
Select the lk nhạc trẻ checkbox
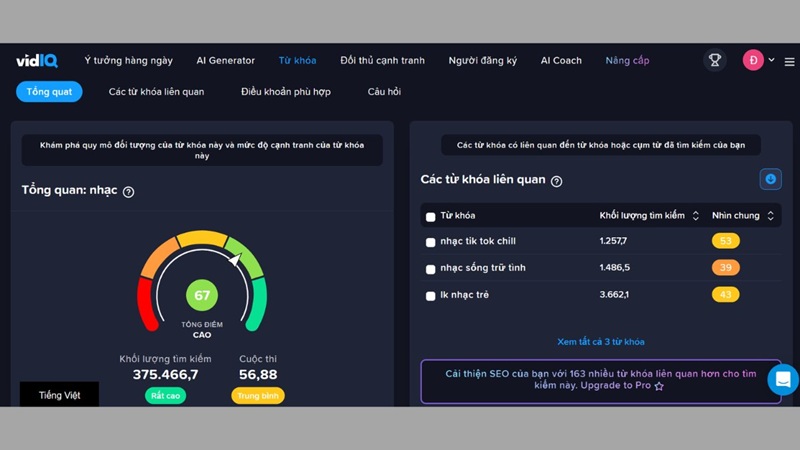(x=431, y=296)
